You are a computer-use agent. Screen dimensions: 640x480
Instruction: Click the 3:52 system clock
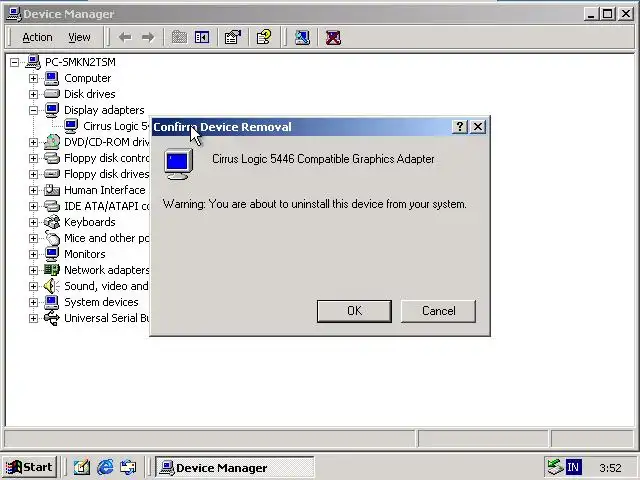[x=610, y=468]
